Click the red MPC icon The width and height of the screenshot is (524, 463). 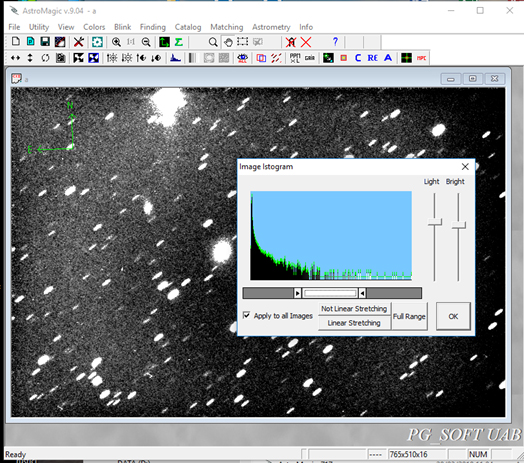tap(421, 58)
